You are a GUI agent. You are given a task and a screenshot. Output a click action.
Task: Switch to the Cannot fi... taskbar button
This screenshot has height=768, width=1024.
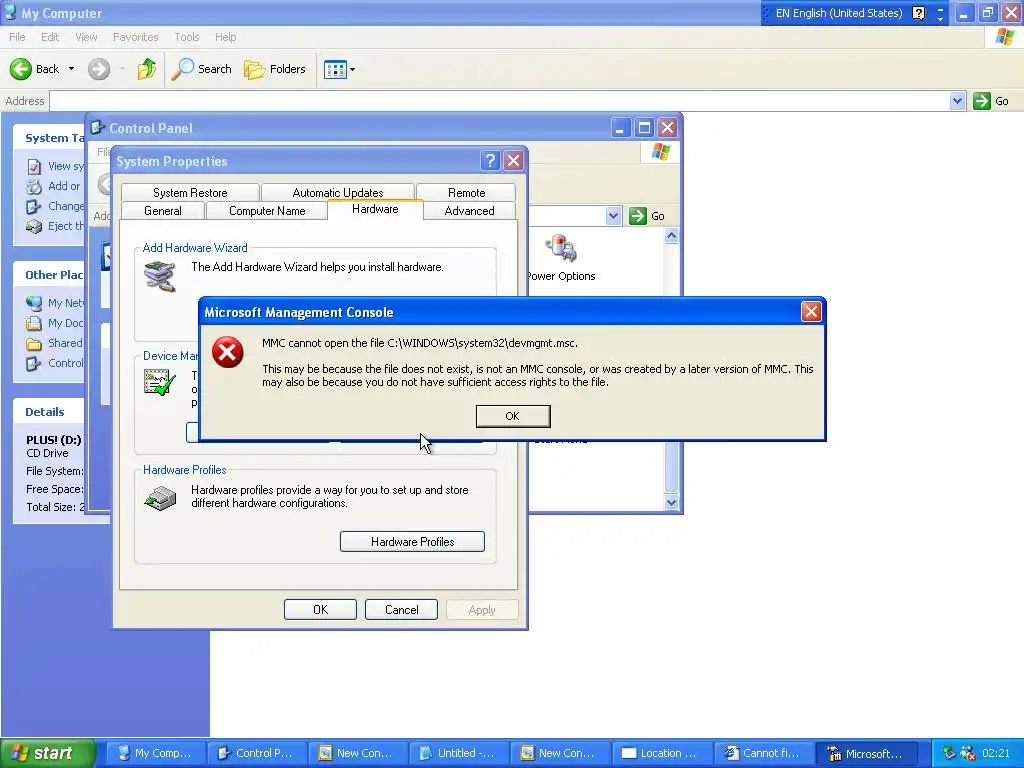tap(763, 753)
